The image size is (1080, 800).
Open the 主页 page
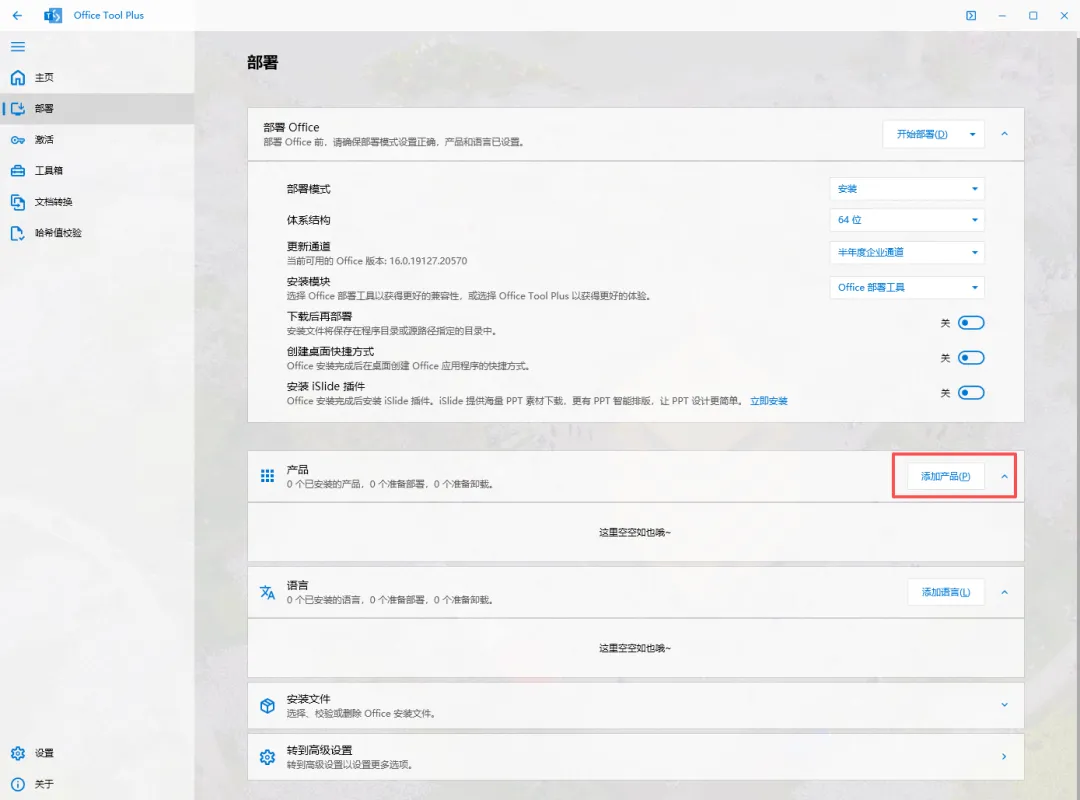pos(97,77)
